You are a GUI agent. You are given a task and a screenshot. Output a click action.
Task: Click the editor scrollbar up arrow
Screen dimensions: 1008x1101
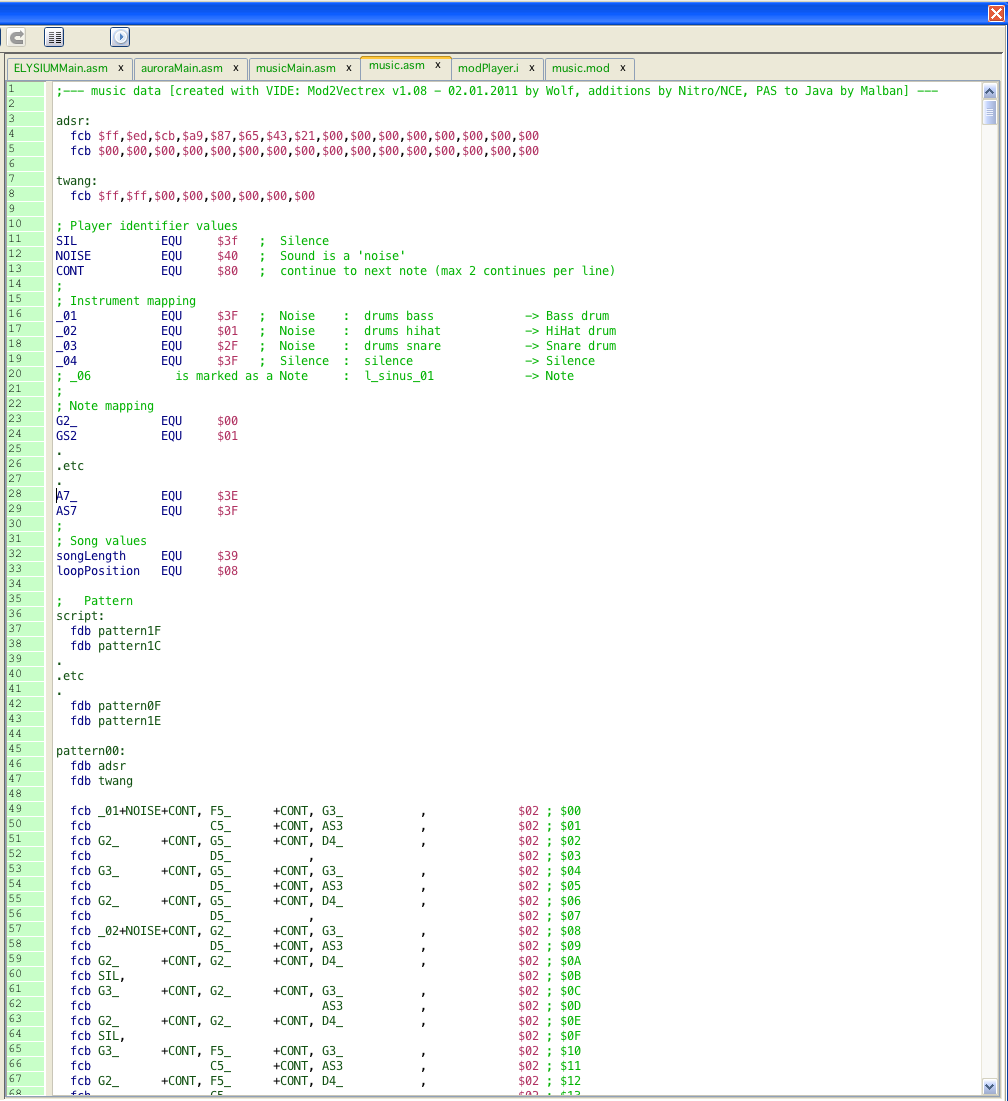(x=990, y=89)
